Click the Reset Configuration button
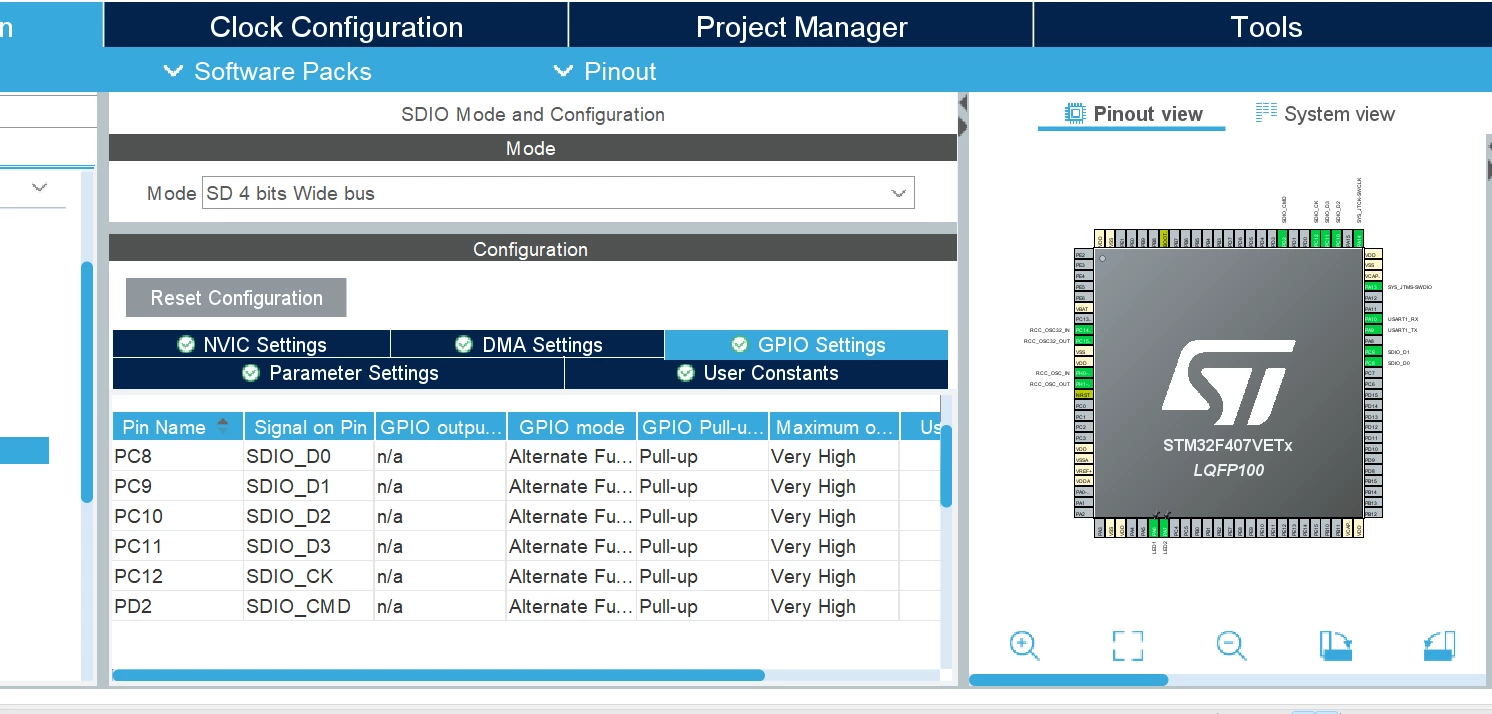 [236, 298]
